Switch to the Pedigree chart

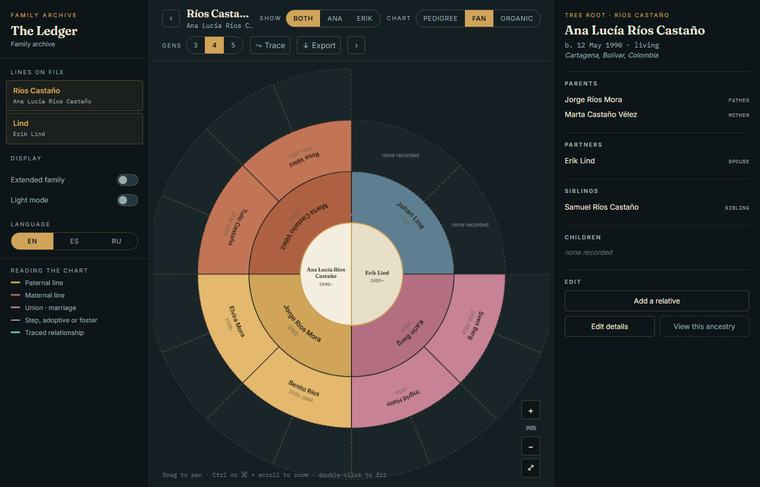[440, 18]
